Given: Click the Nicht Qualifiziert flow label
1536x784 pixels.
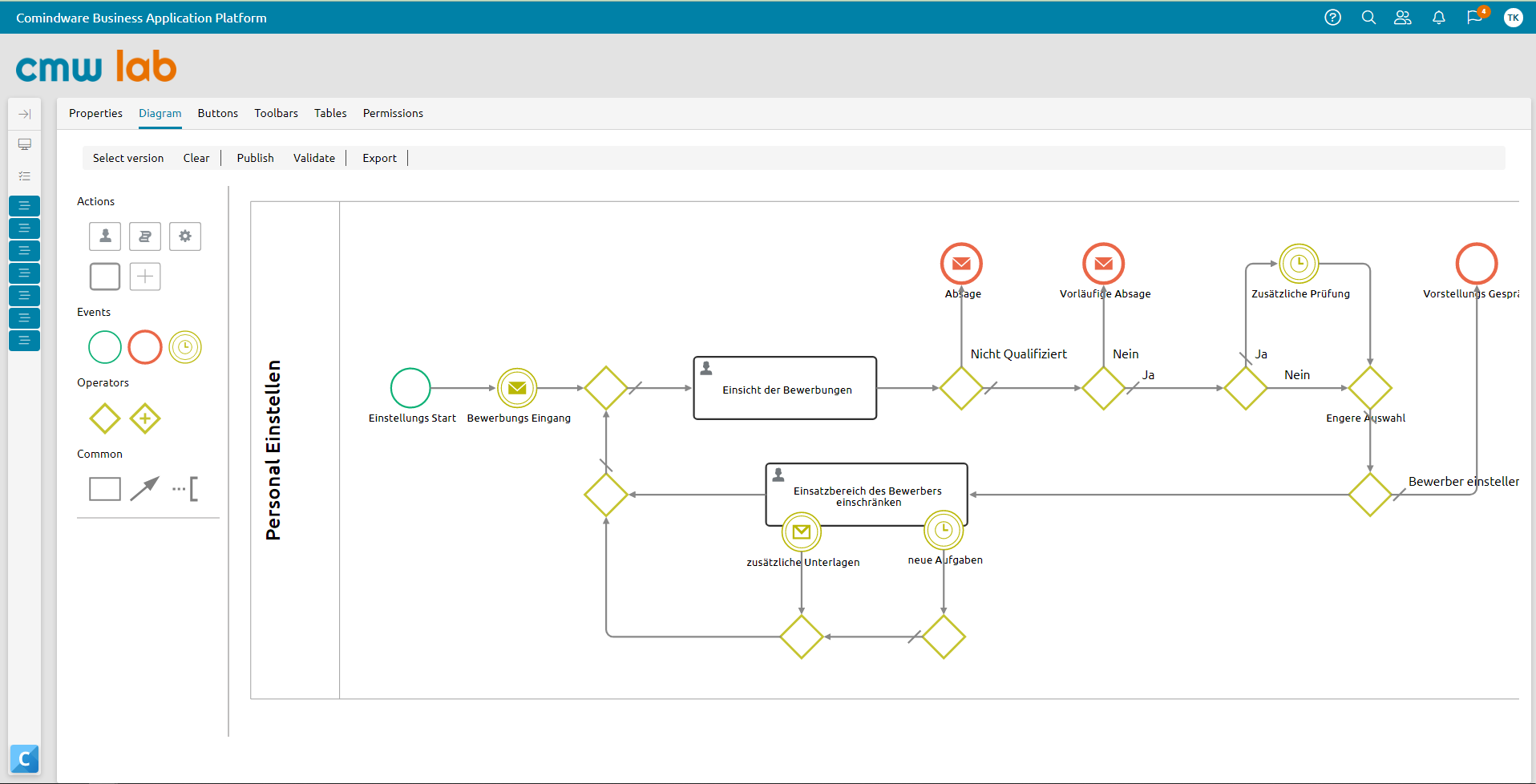Looking at the screenshot, I should pyautogui.click(x=1019, y=354).
